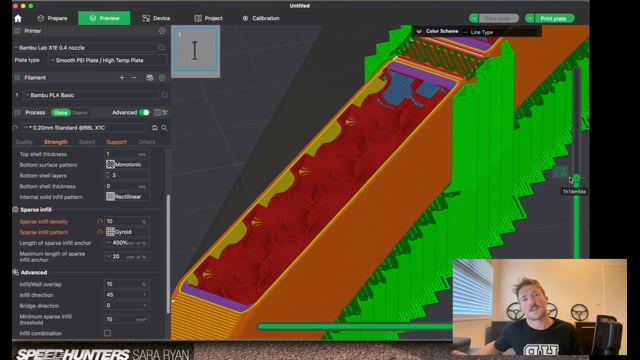This screenshot has height=360, width=640.
Task: Click the Process section icon
Action: point(17,113)
